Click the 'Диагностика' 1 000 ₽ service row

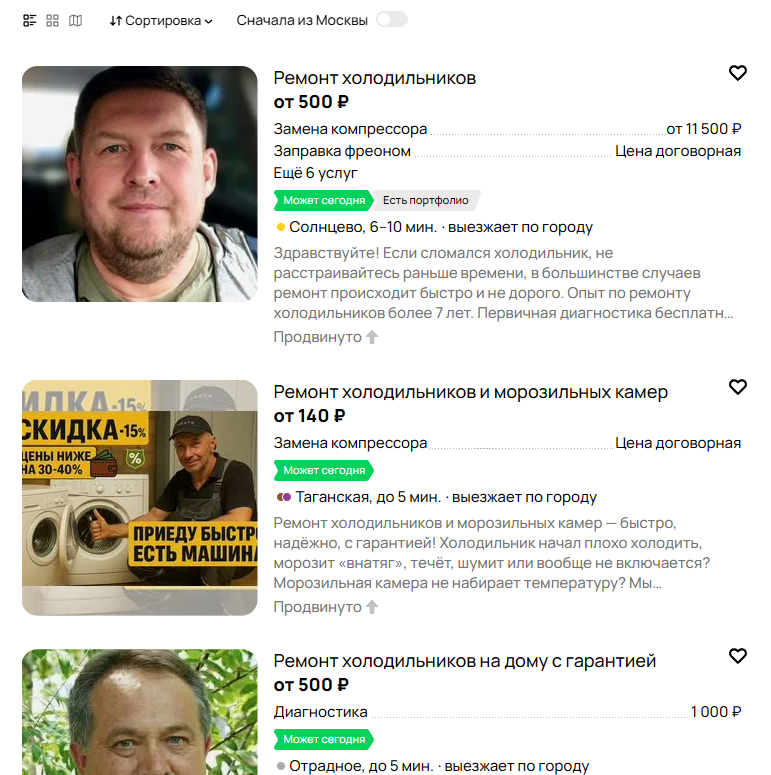click(x=508, y=712)
